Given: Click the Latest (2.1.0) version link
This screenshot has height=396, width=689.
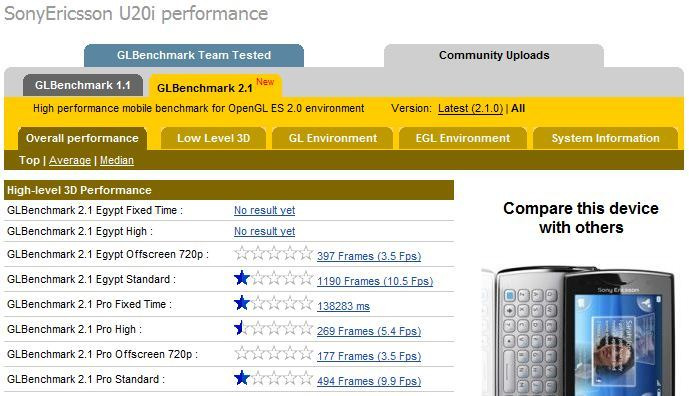Looking at the screenshot, I should [x=470, y=109].
